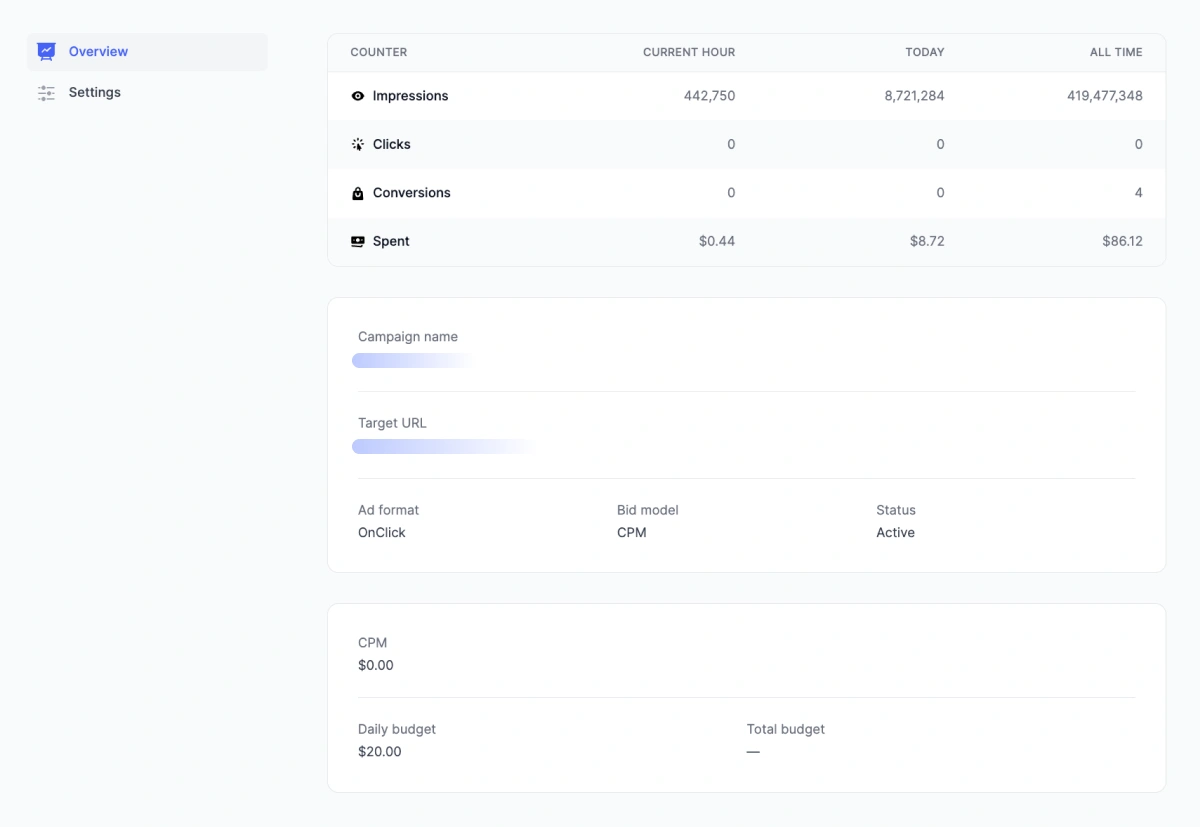Click the Conversions shopping bag icon
Viewport: 1200px width, 827px height.
click(358, 193)
